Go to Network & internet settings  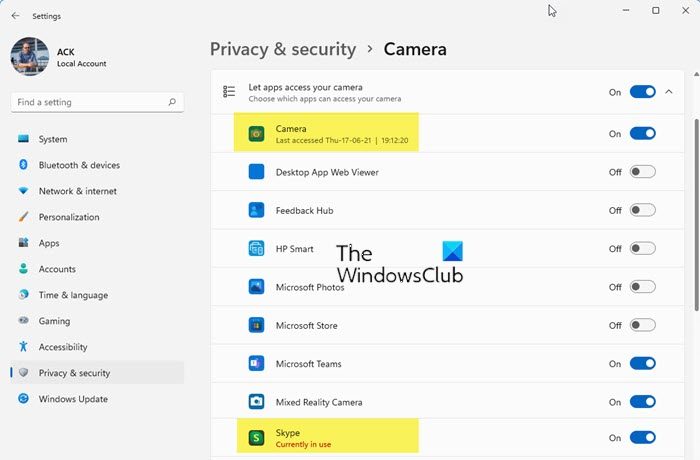[x=77, y=191]
